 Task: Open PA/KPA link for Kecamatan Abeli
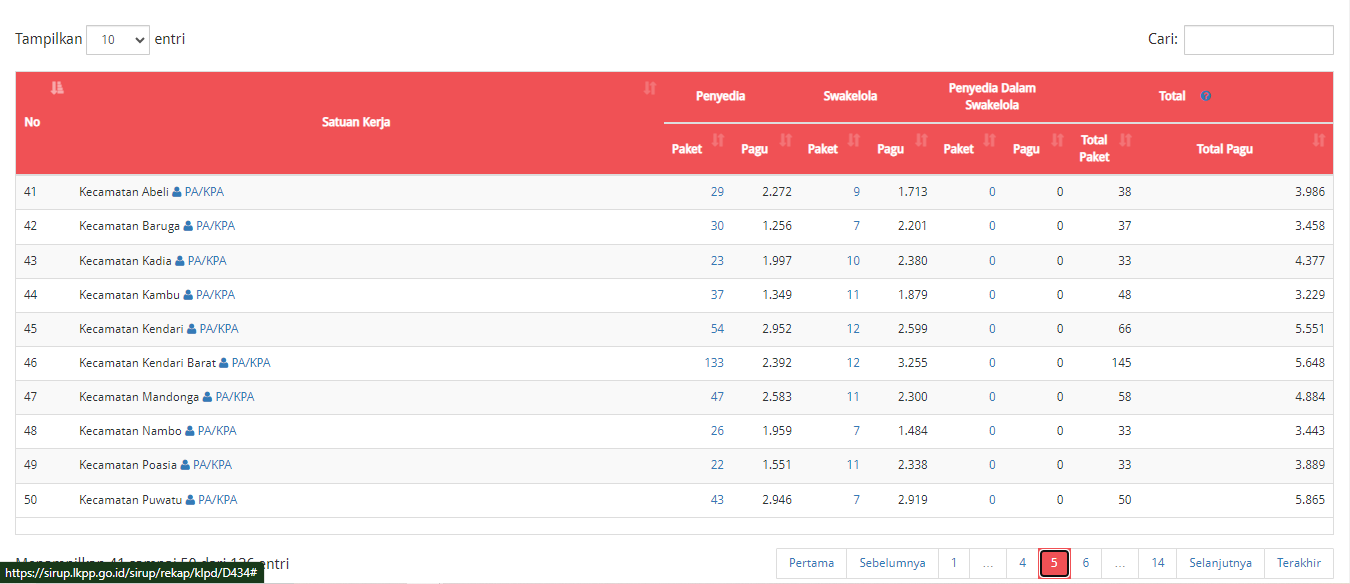[x=204, y=192]
